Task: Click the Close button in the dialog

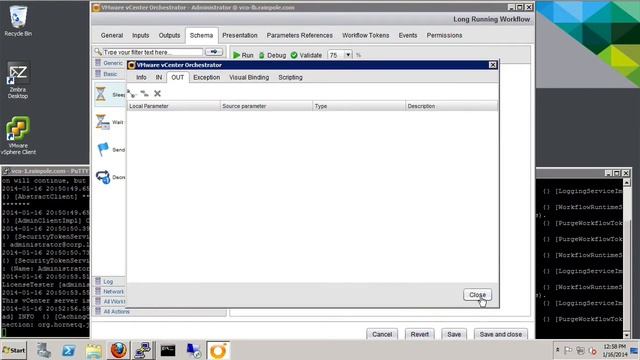Action: pyautogui.click(x=477, y=295)
